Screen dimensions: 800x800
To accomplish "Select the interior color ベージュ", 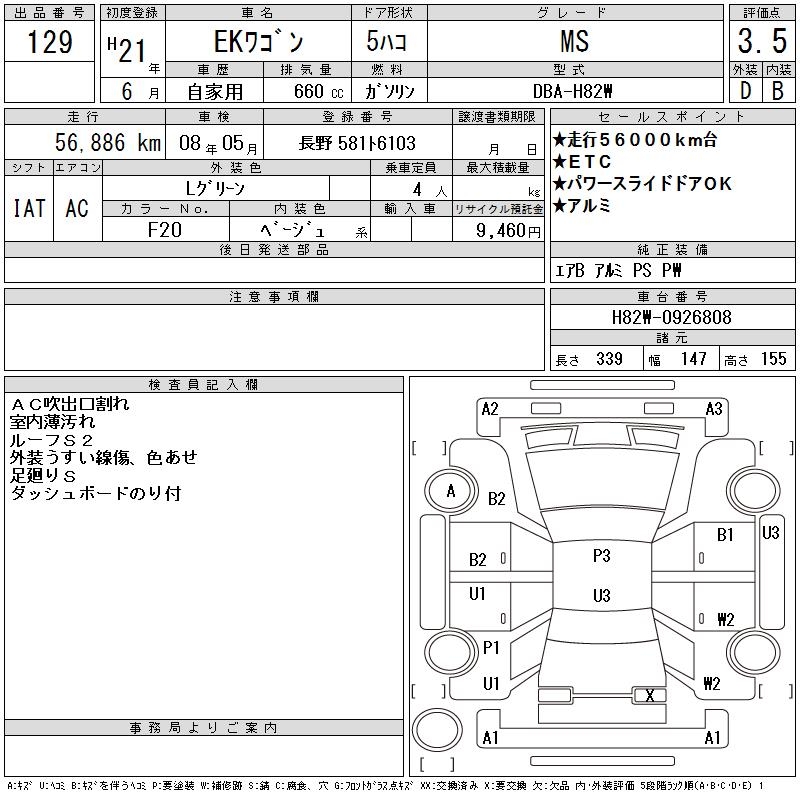I will (292, 230).
